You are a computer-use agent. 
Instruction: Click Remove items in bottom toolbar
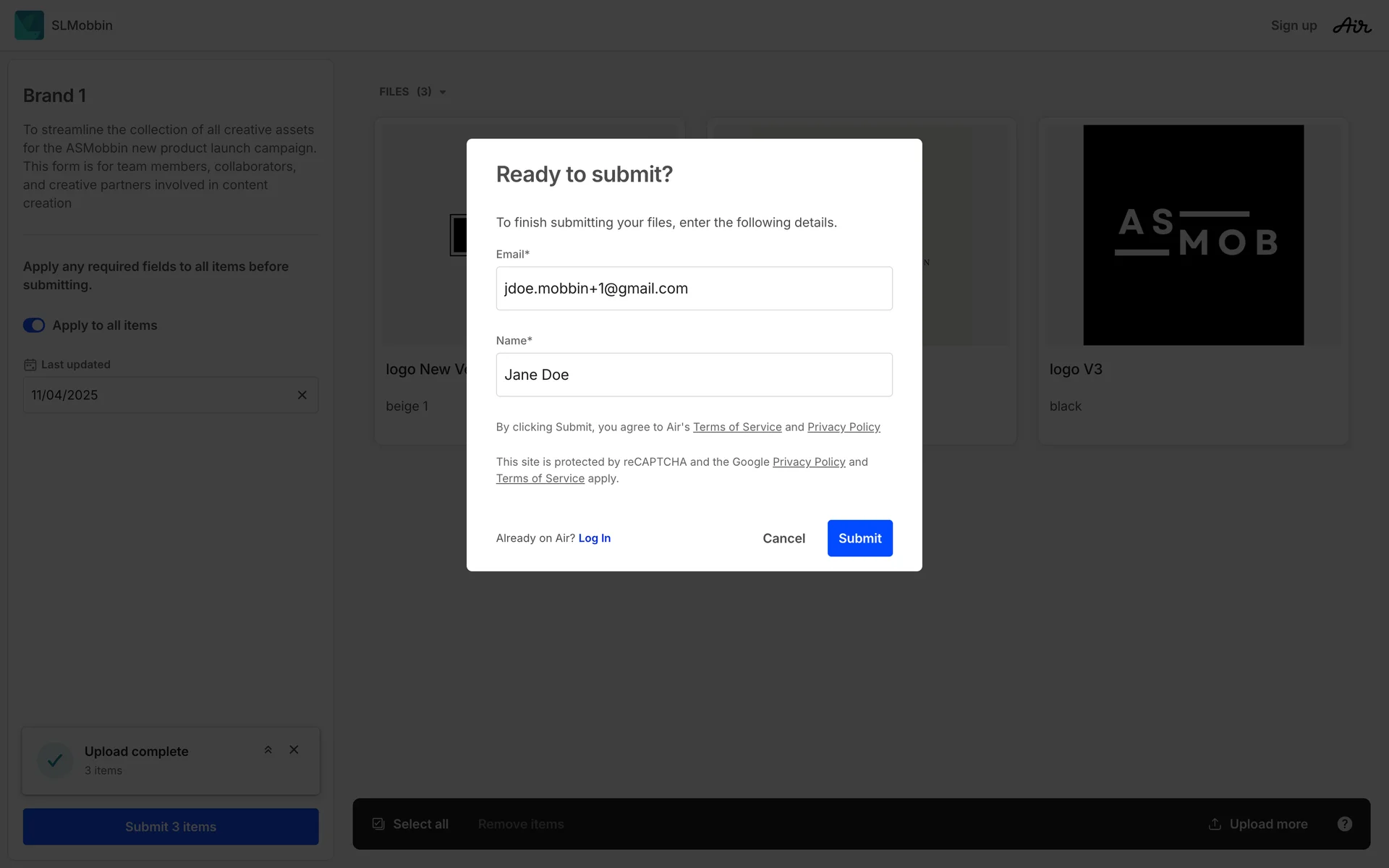[520, 824]
